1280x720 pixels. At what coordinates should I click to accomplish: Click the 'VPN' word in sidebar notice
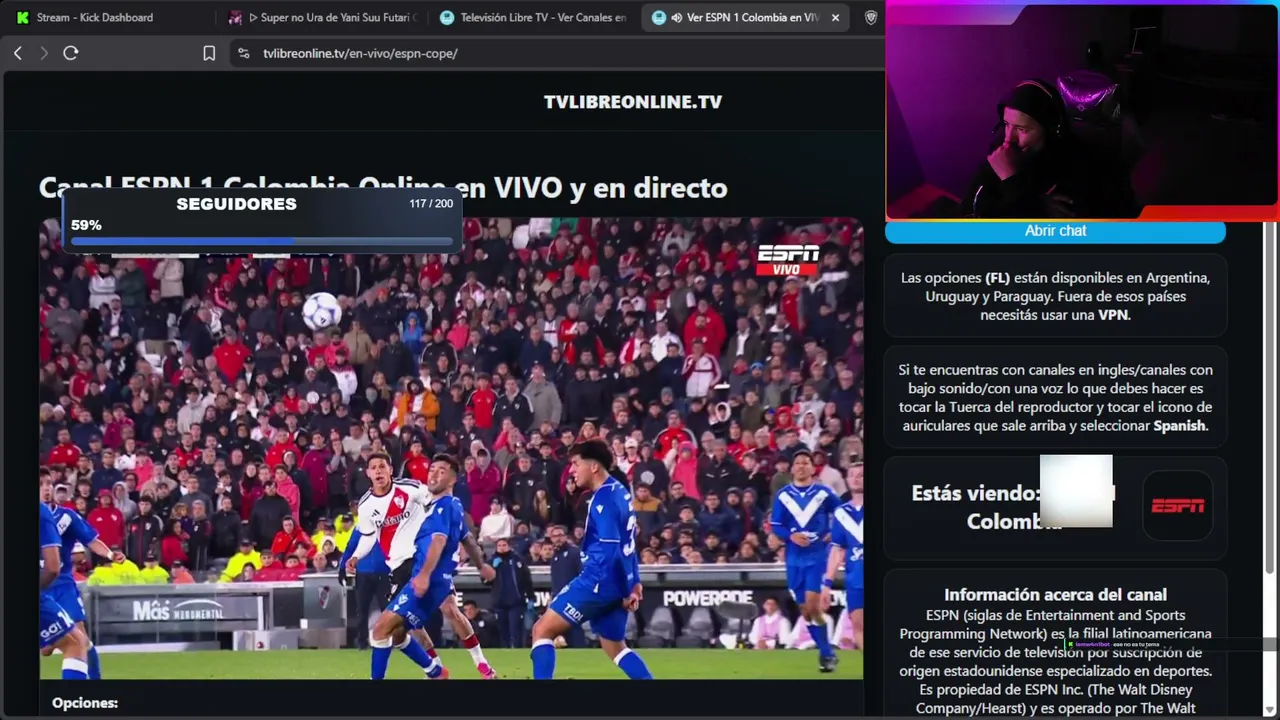(1113, 315)
